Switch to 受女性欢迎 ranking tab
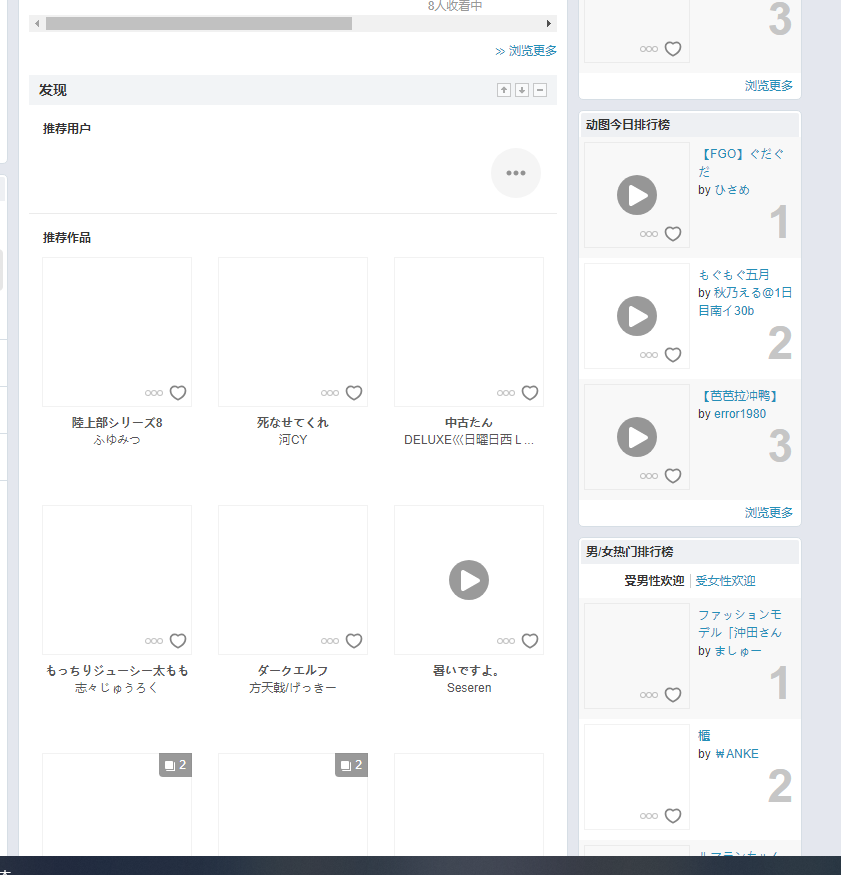Viewport: 841px width, 875px height. tap(725, 581)
